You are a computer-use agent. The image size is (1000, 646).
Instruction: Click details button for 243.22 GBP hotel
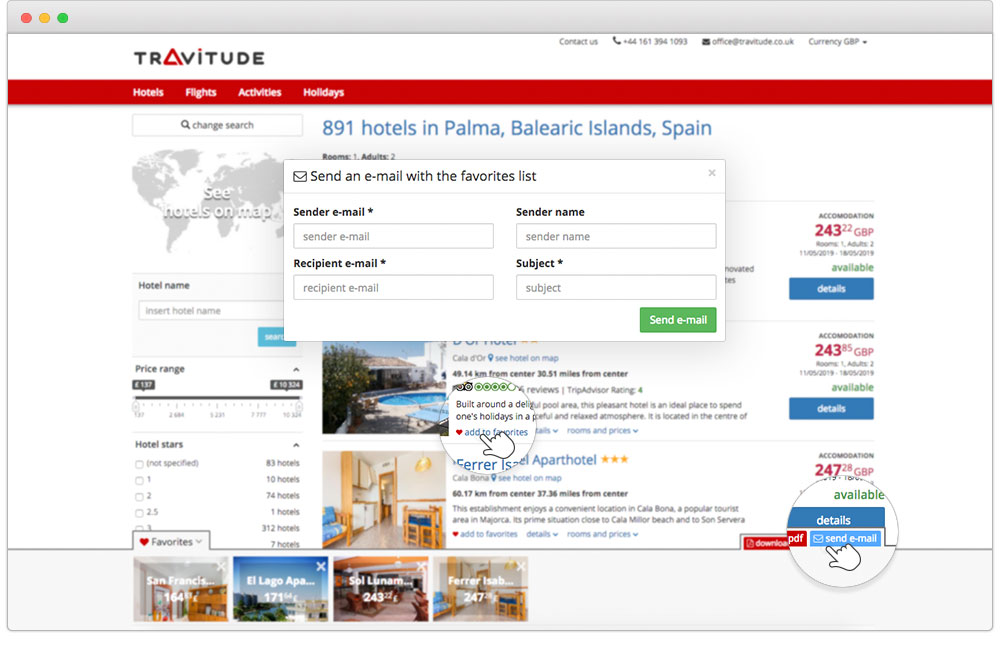[x=831, y=288]
